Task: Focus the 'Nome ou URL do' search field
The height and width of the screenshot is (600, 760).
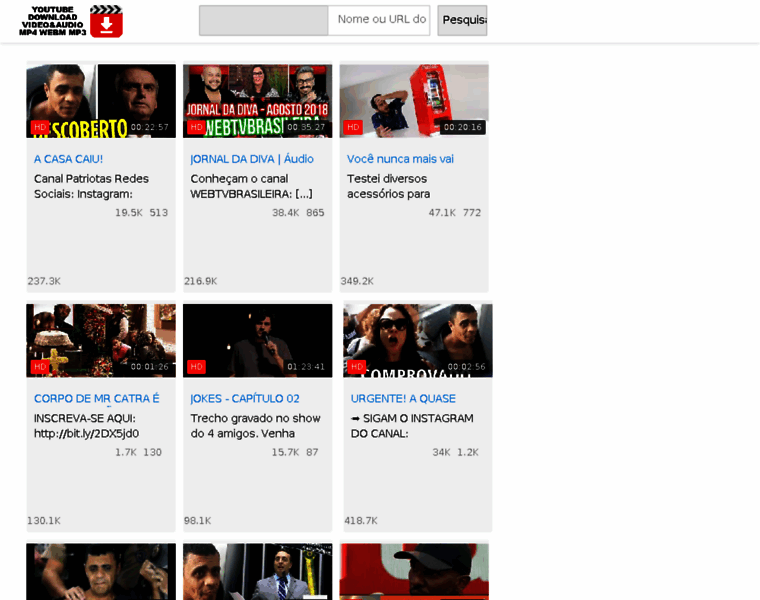Action: (380, 20)
